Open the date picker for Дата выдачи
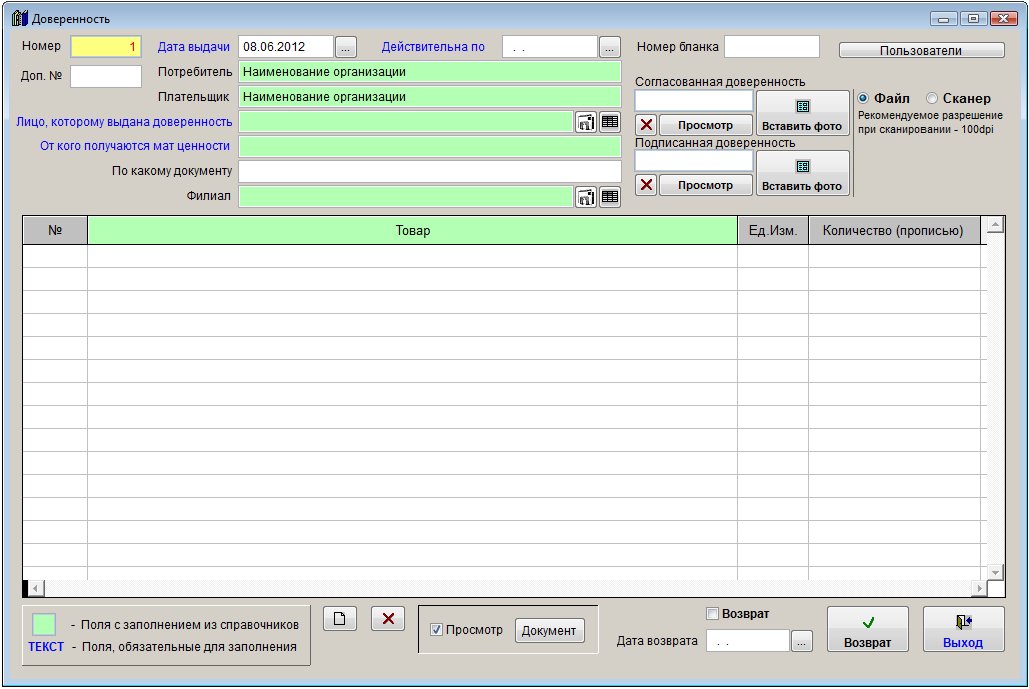Image resolution: width=1029 pixels, height=689 pixels. [345, 47]
